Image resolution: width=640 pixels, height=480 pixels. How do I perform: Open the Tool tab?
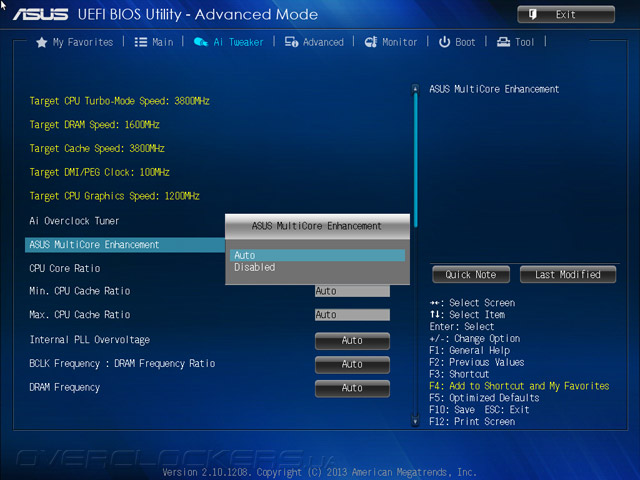point(515,42)
